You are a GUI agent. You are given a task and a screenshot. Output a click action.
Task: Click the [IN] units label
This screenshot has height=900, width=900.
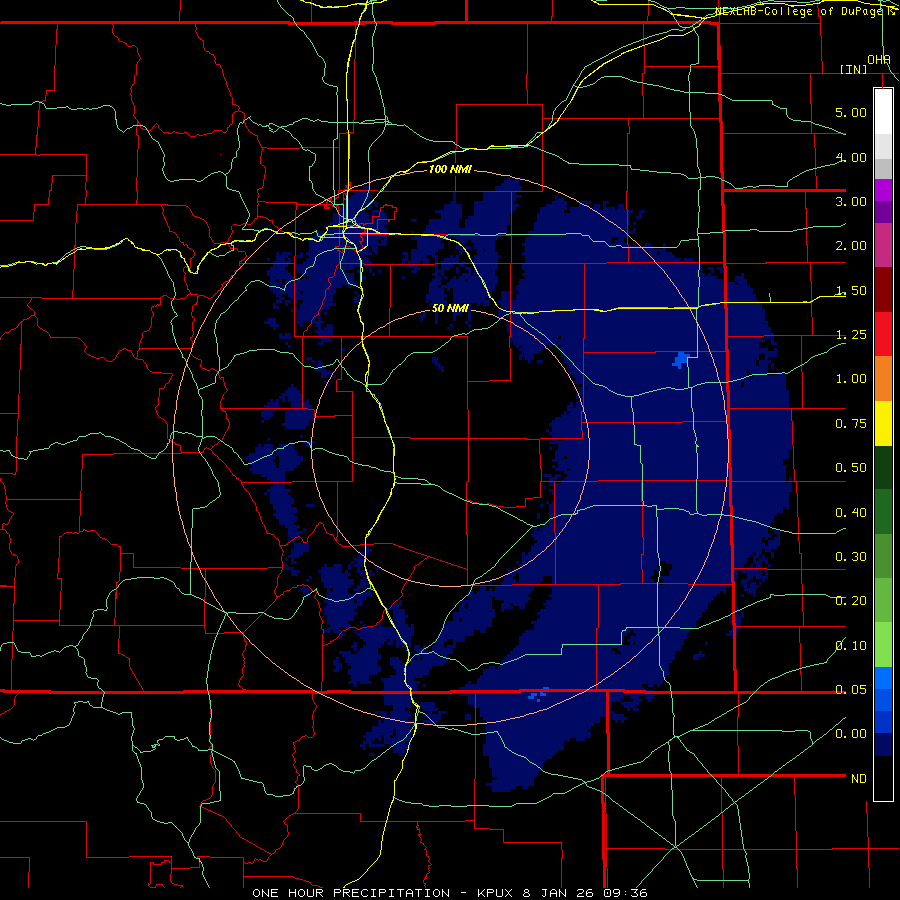coord(854,69)
